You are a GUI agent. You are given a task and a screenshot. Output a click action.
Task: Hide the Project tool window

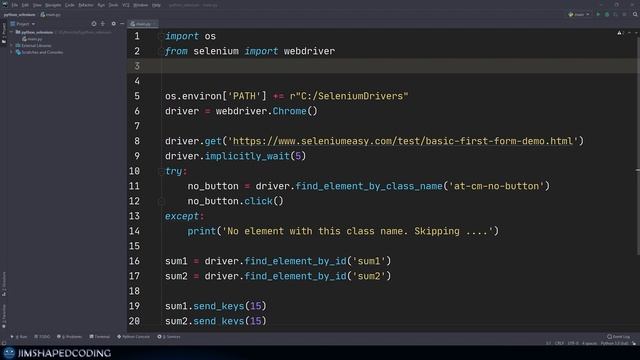122,24
